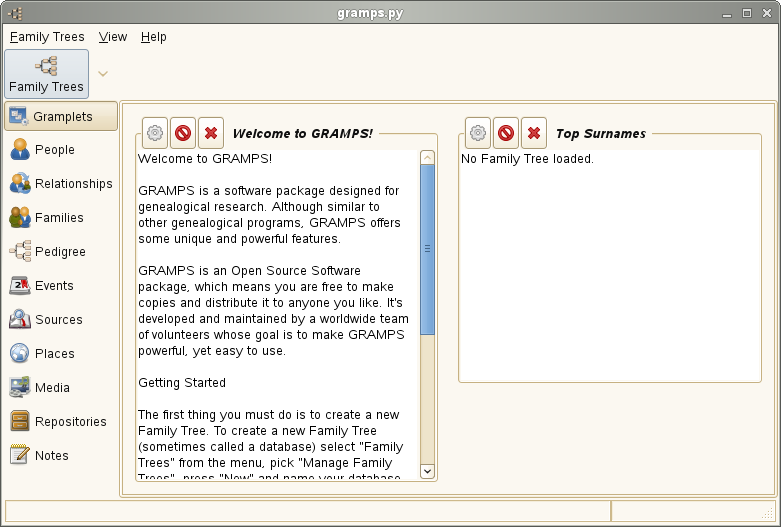Viewport: 781px width, 527px height.
Task: Expand the dropdown arrow beside Family Trees
Action: pos(103,74)
